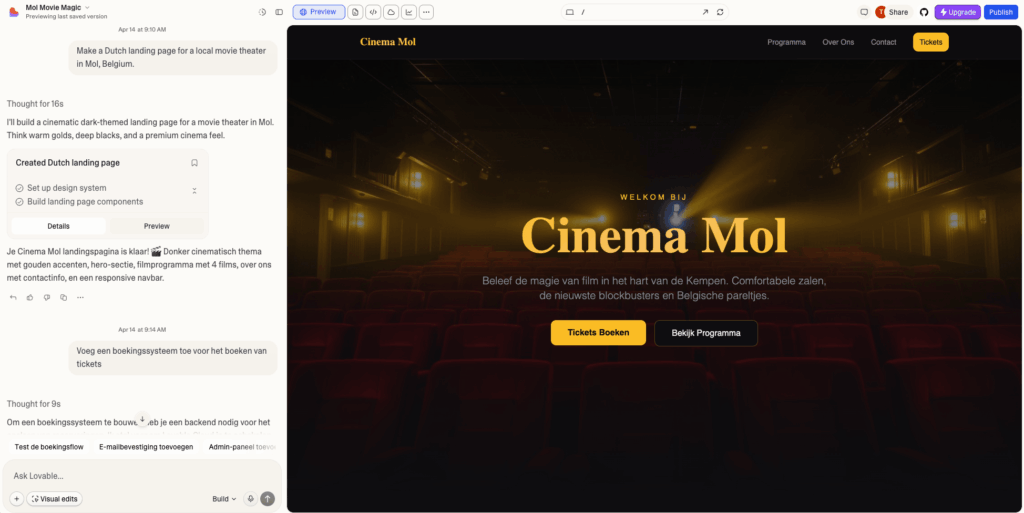This screenshot has width=1024, height=513.
Task: Click the Make a Dutch landing page message
Action: [173, 57]
